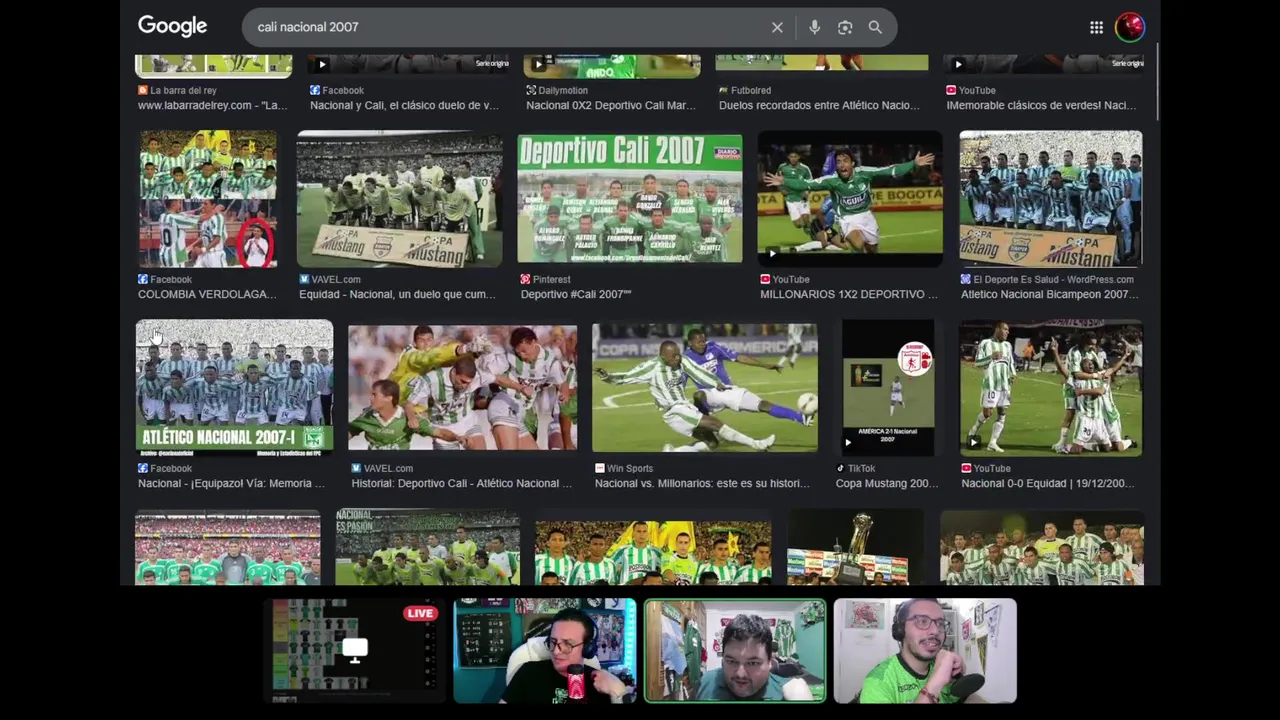Screen dimensions: 1280x720
Task: Click 'Nacional - ¡Equipazo! Vía: Memoria' link
Action: coord(231,483)
